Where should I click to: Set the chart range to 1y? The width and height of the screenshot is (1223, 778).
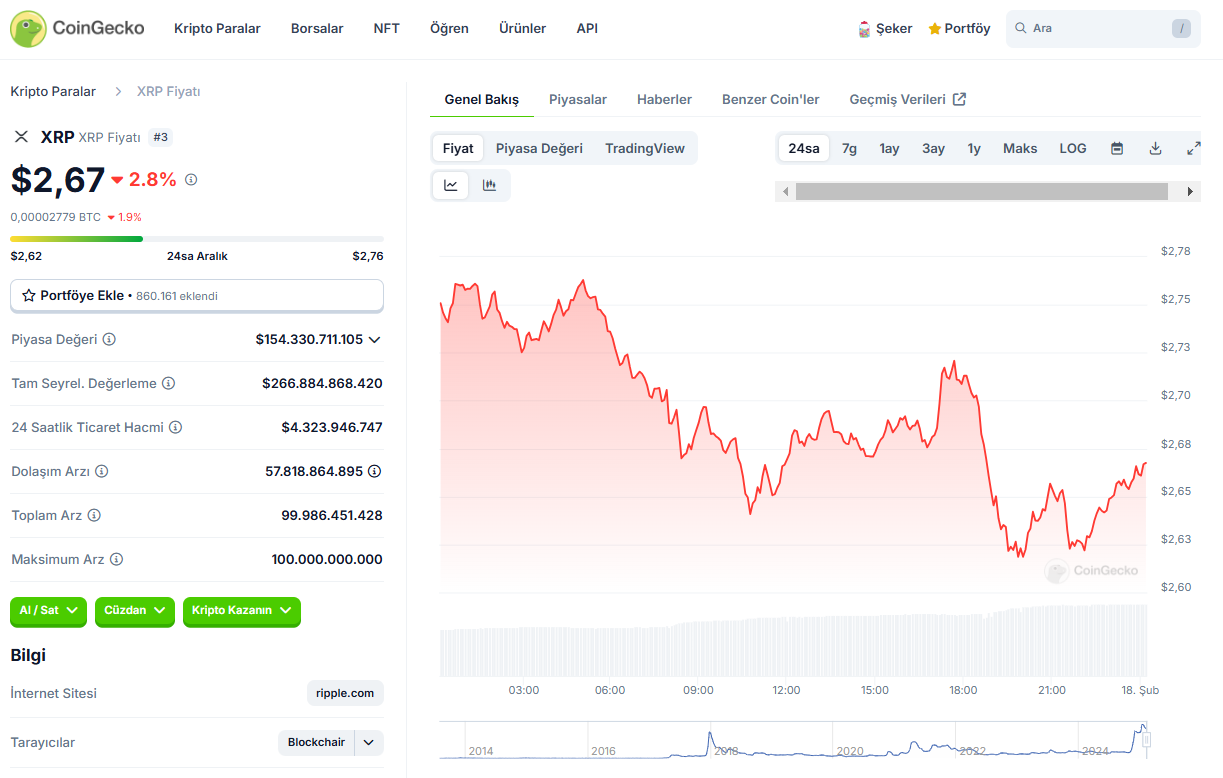pos(974,148)
